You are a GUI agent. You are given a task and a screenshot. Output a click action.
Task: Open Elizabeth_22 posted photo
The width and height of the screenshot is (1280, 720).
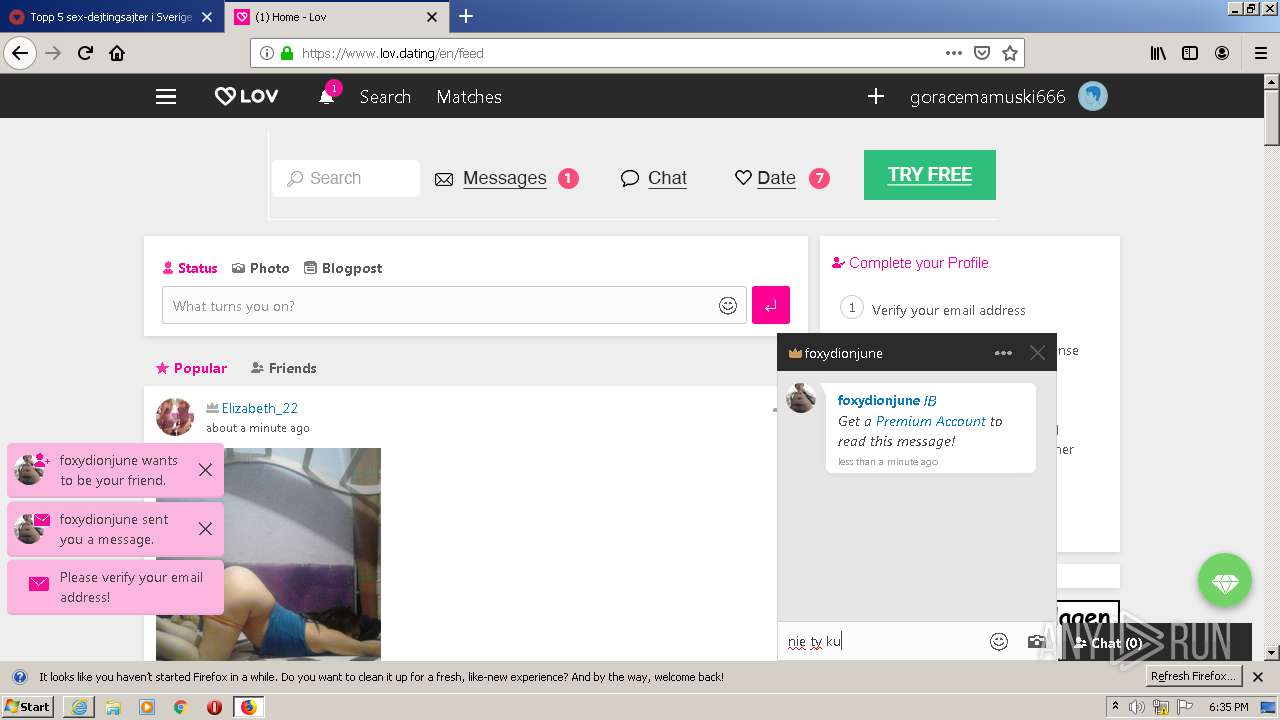(x=268, y=553)
